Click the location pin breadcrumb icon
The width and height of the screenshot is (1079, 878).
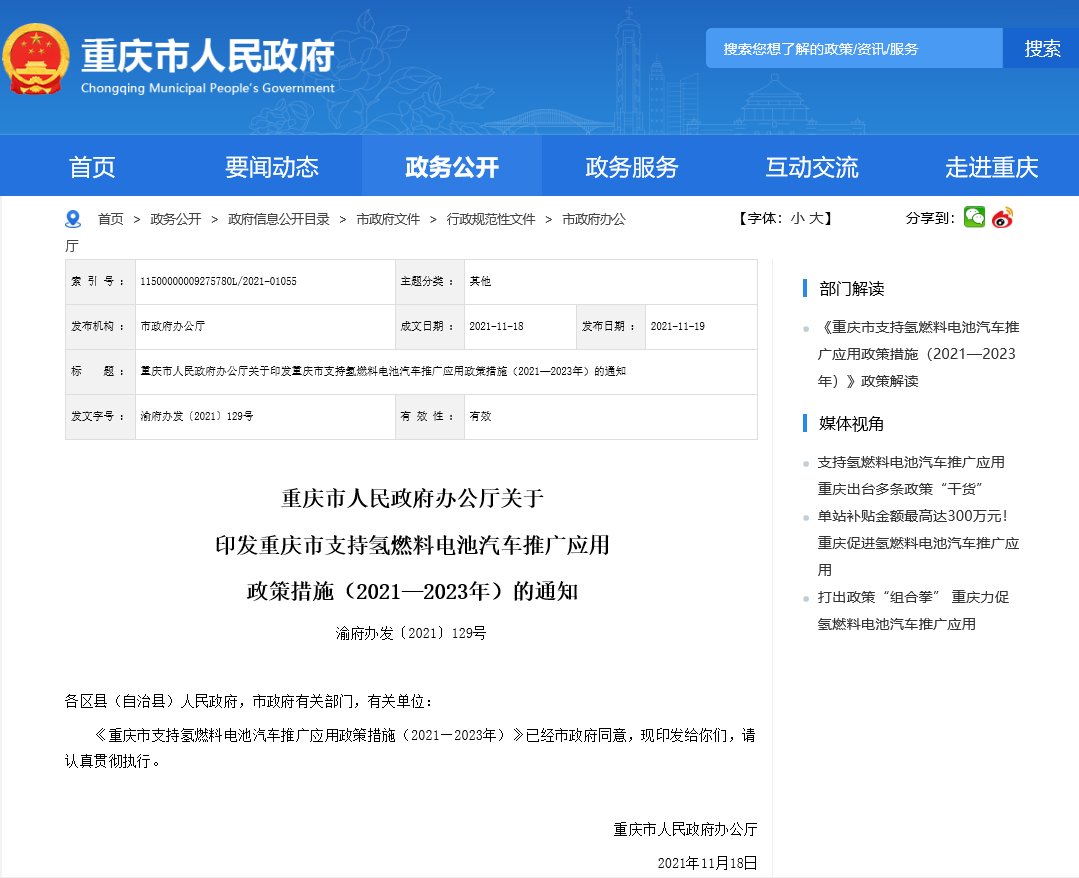(73, 219)
